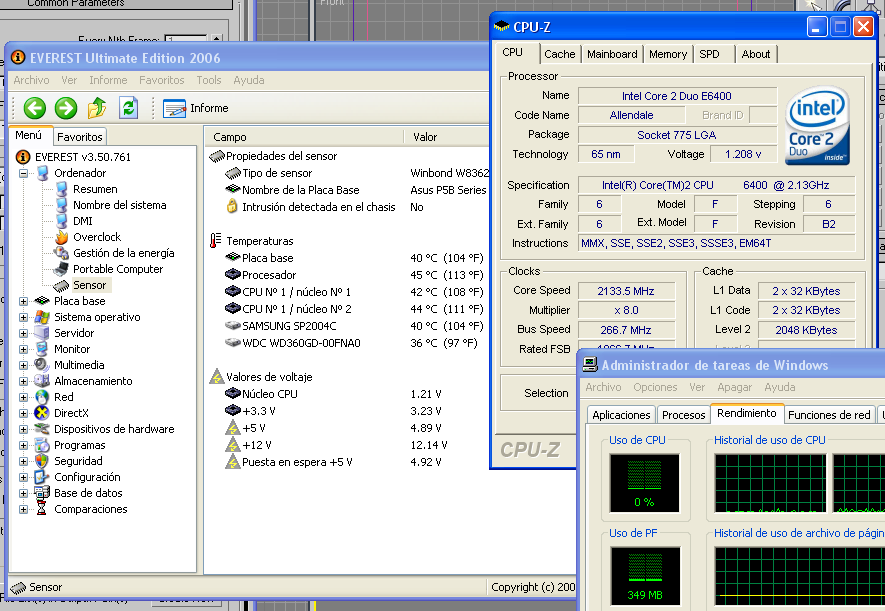Switch to Memory tab in CPU-Z
Screen dimensions: 885x611
[668, 54]
